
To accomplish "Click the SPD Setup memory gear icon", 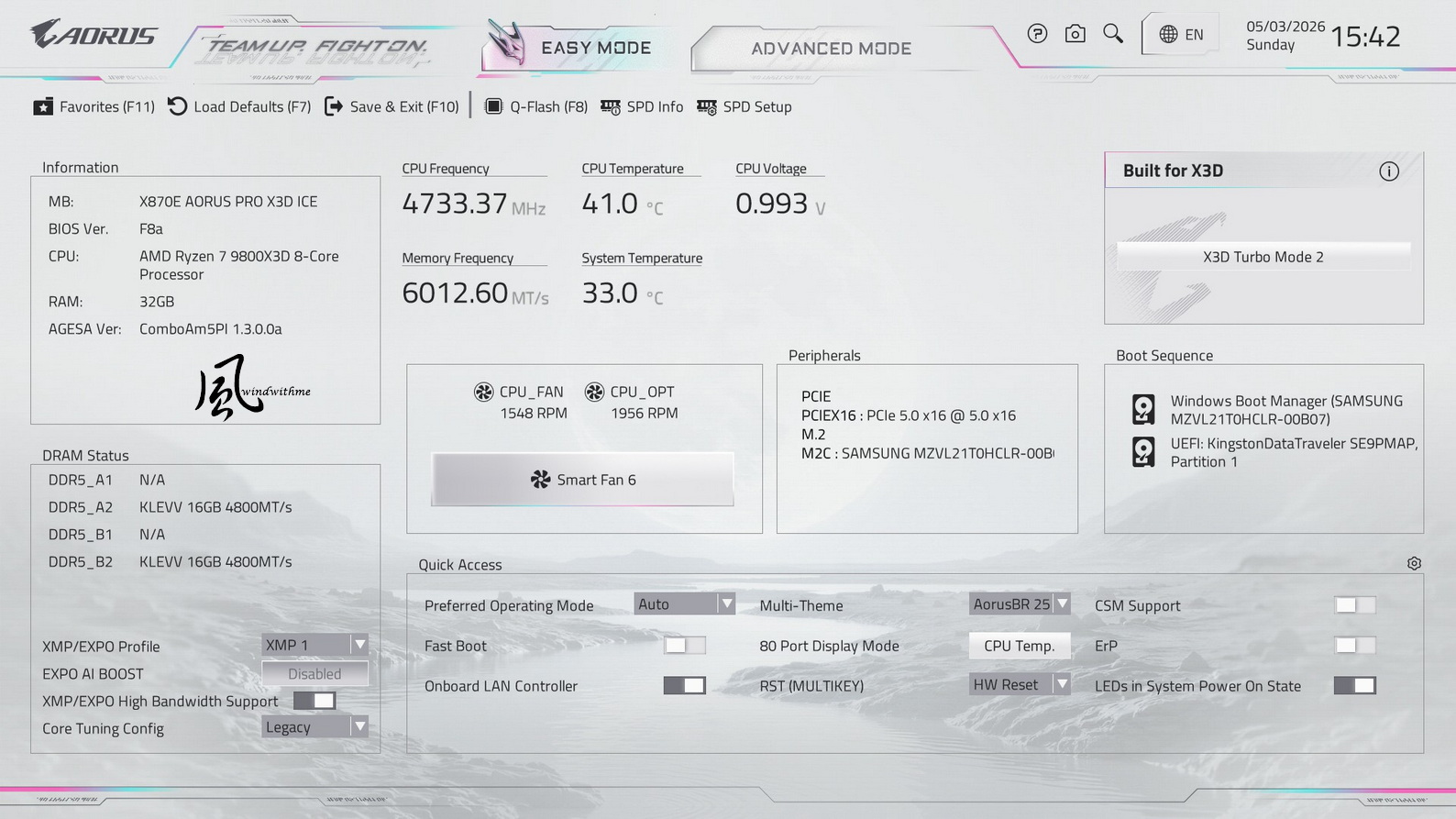I will click(x=707, y=106).
